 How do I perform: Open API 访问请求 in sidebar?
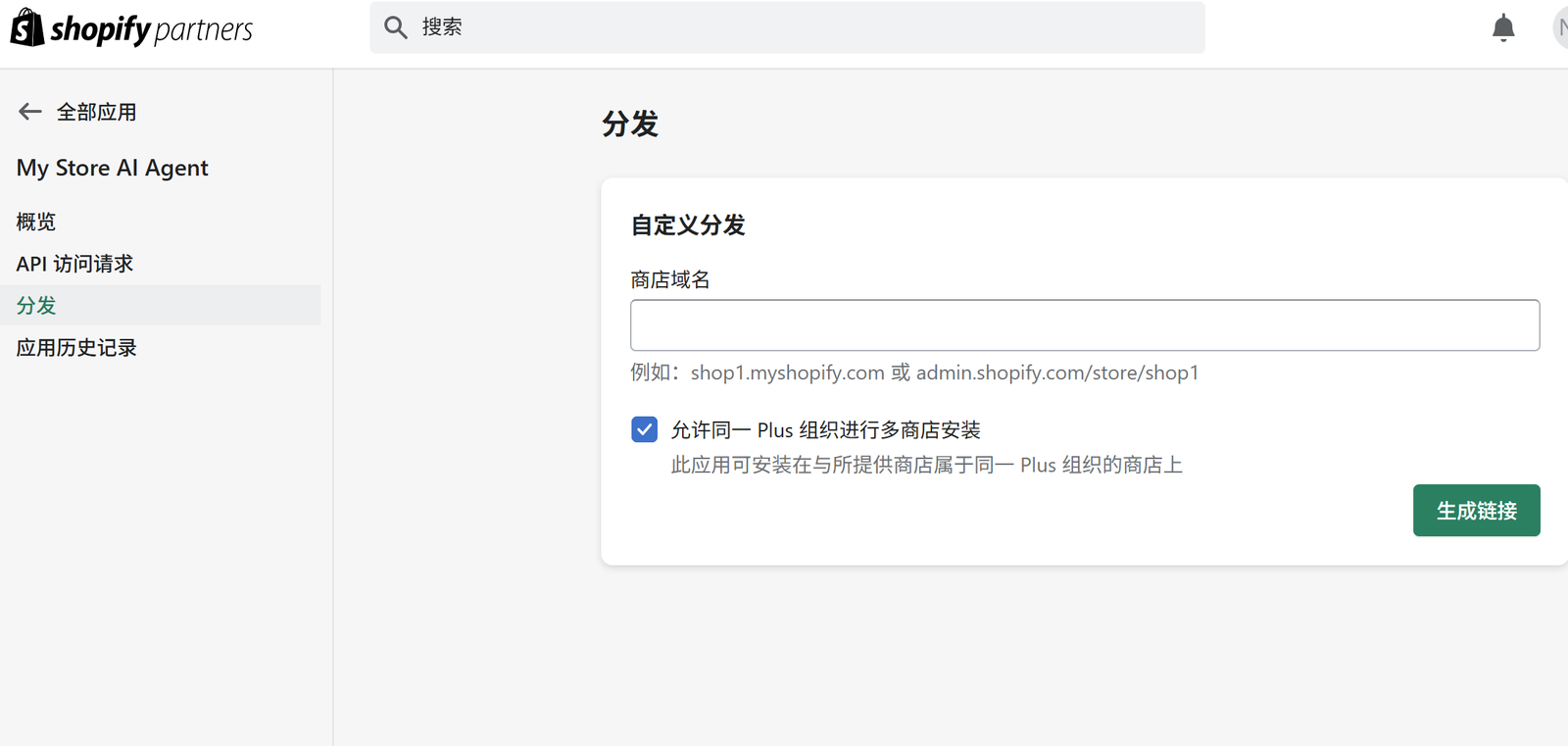[x=74, y=264]
